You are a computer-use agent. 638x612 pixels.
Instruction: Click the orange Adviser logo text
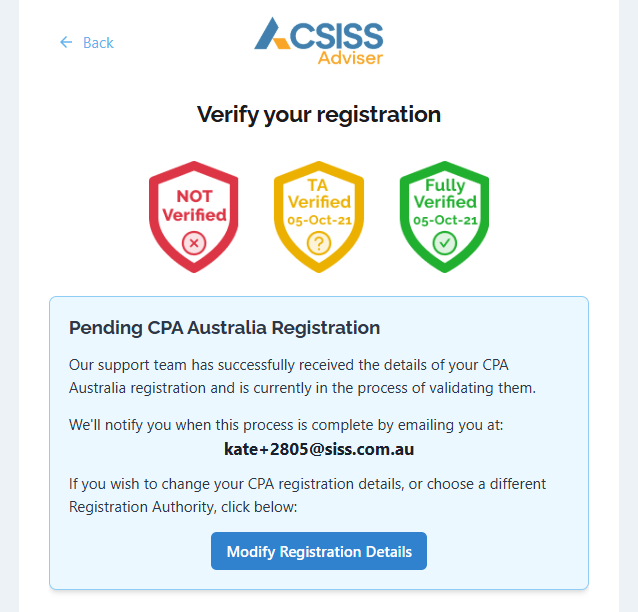click(350, 57)
